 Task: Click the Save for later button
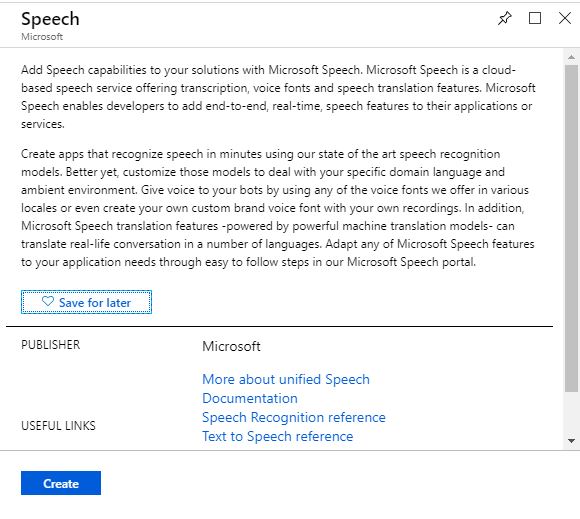(86, 302)
